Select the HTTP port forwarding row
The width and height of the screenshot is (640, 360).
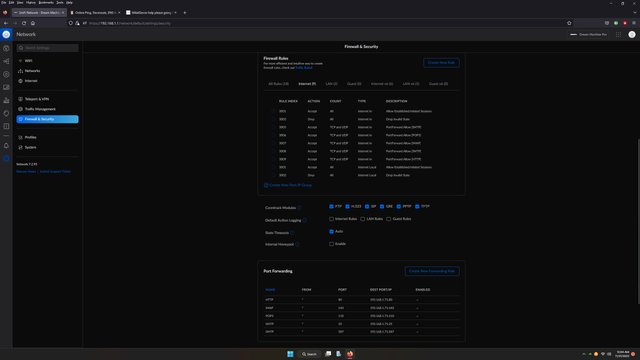click(x=361, y=300)
